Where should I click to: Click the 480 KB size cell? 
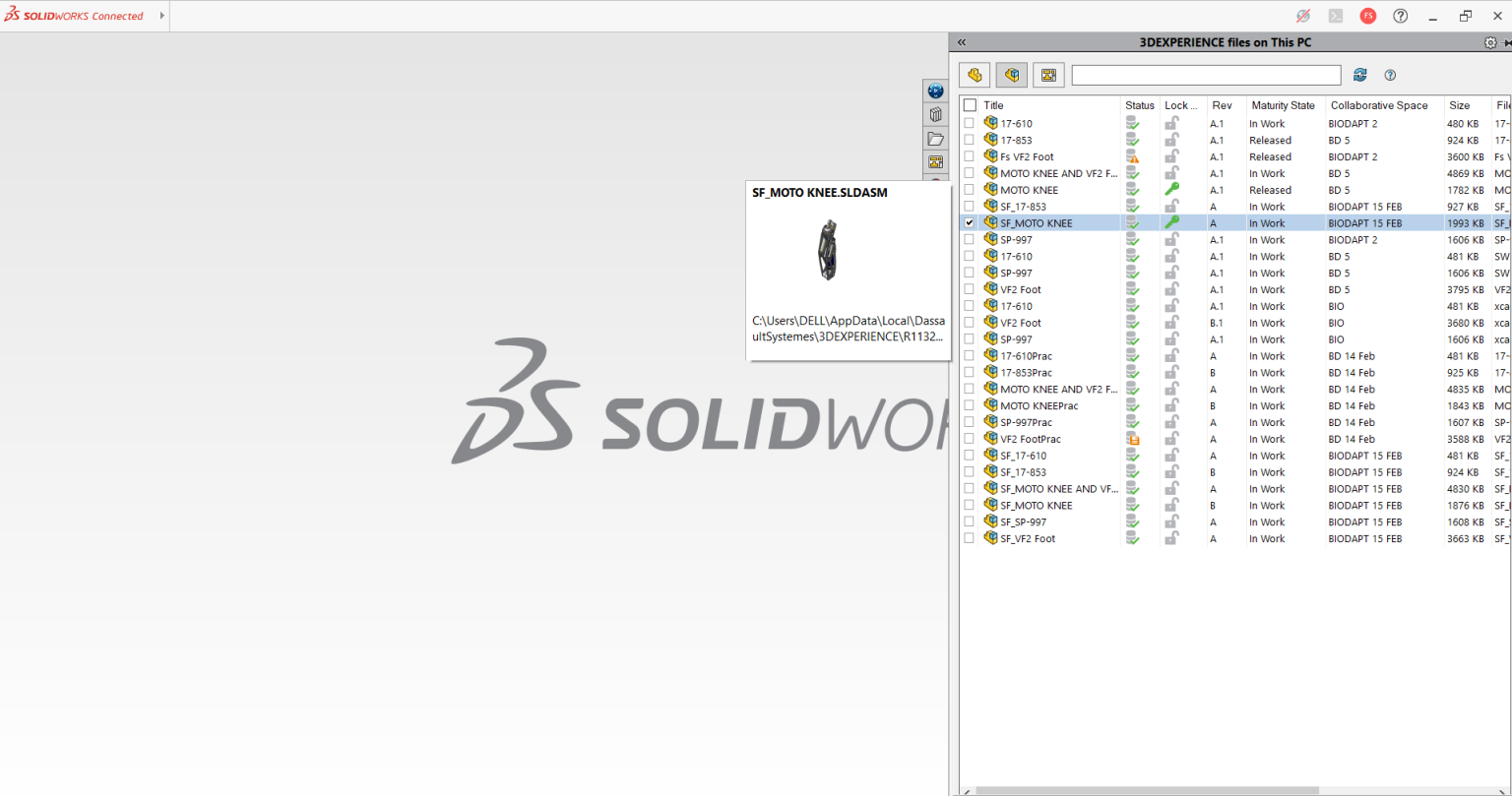[1463, 124]
